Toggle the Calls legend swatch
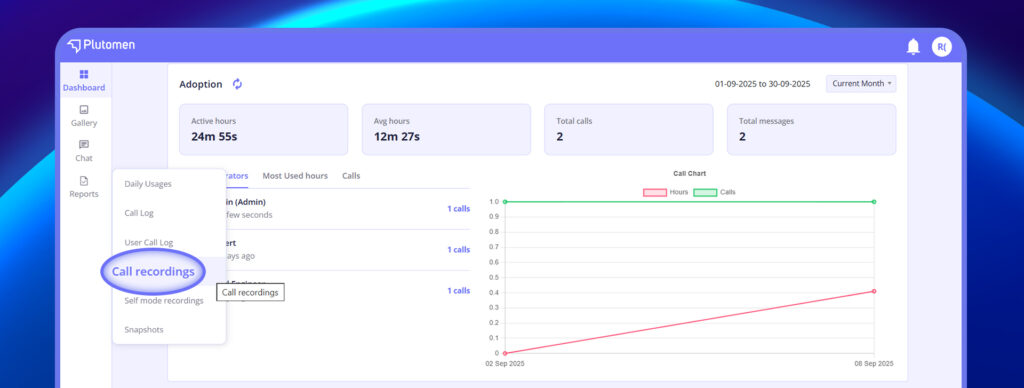1024x388 pixels. click(x=705, y=193)
